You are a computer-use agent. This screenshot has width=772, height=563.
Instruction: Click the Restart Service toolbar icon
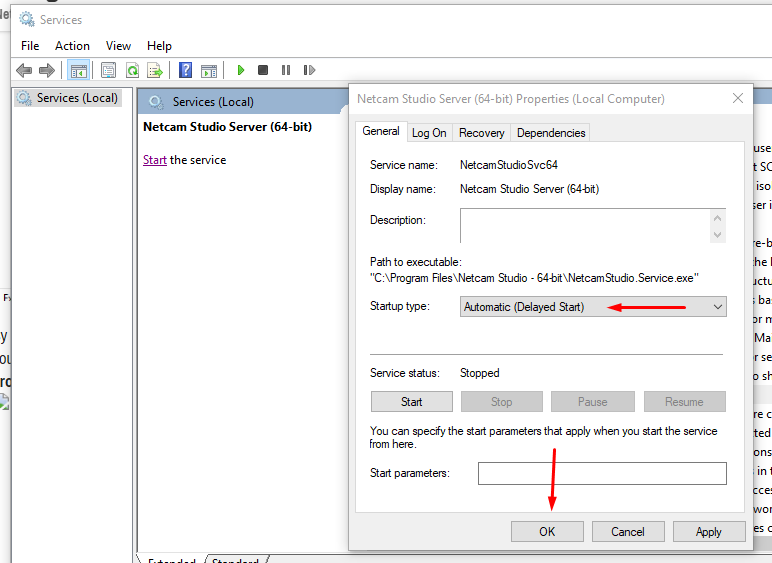309,70
